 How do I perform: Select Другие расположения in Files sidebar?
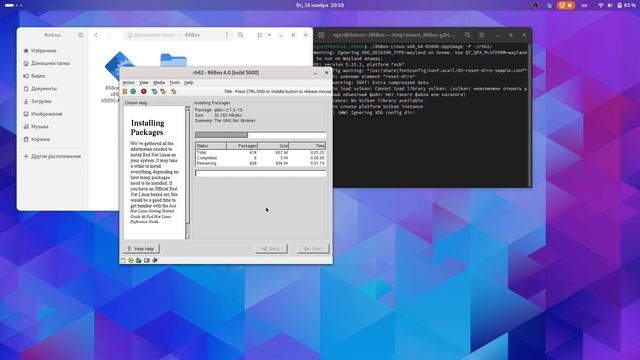[x=53, y=156]
